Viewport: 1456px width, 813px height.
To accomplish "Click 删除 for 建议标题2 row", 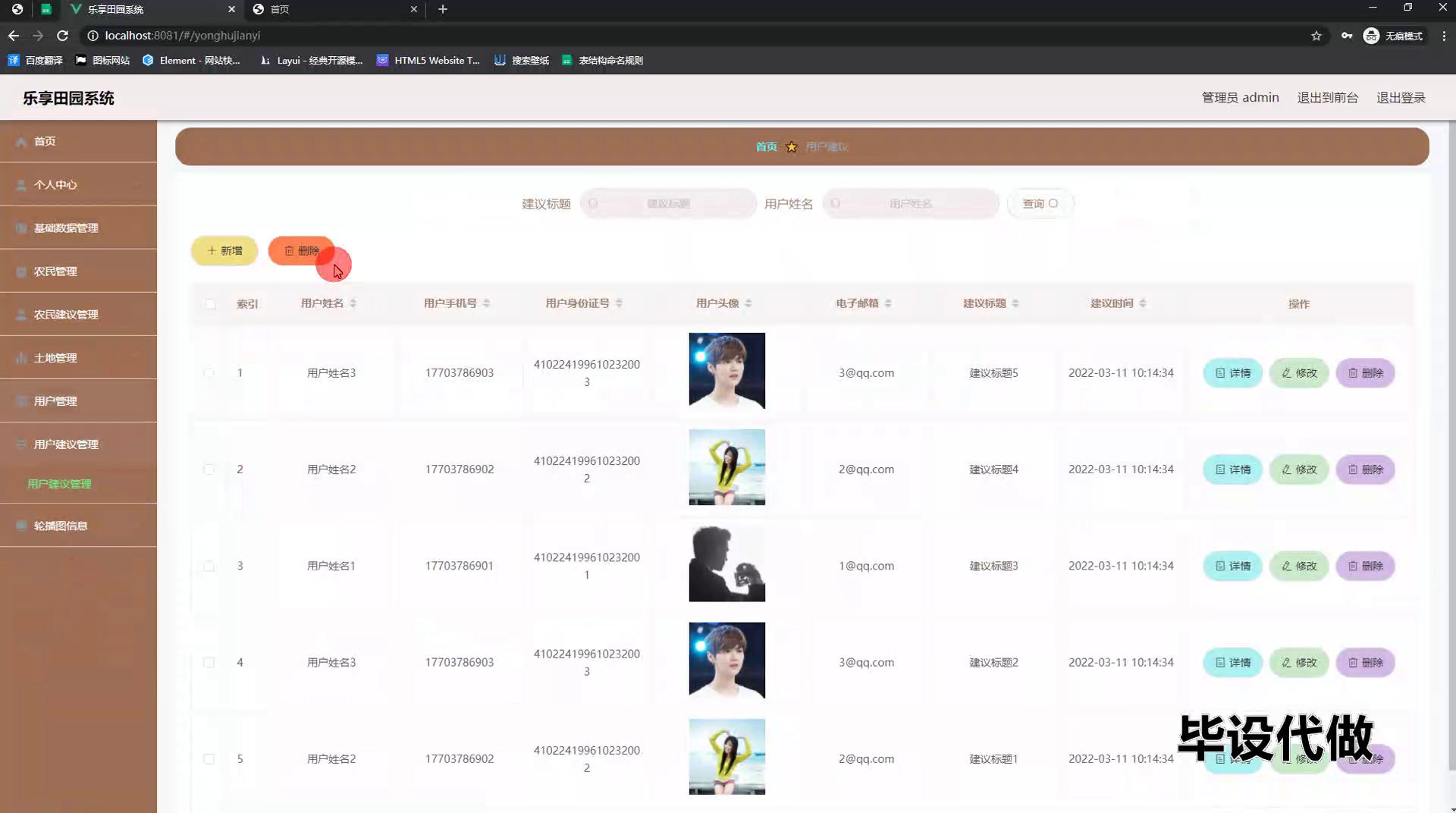I will pyautogui.click(x=1366, y=662).
